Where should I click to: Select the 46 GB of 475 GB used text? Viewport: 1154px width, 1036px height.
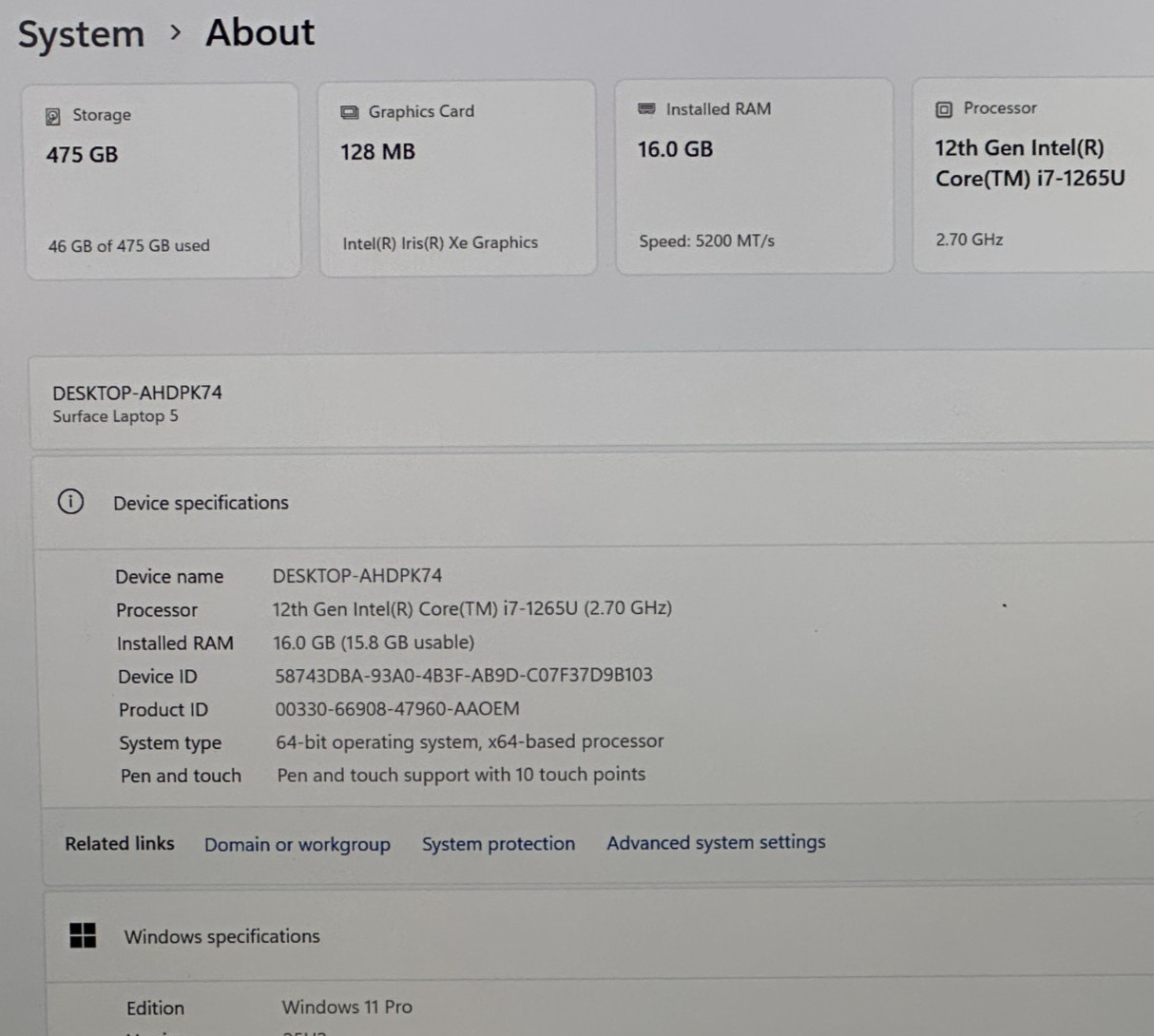click(x=129, y=245)
